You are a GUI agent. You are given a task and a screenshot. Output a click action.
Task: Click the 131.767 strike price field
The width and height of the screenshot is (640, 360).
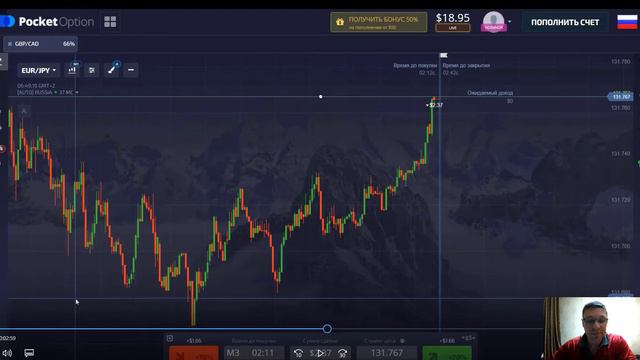[387, 353]
